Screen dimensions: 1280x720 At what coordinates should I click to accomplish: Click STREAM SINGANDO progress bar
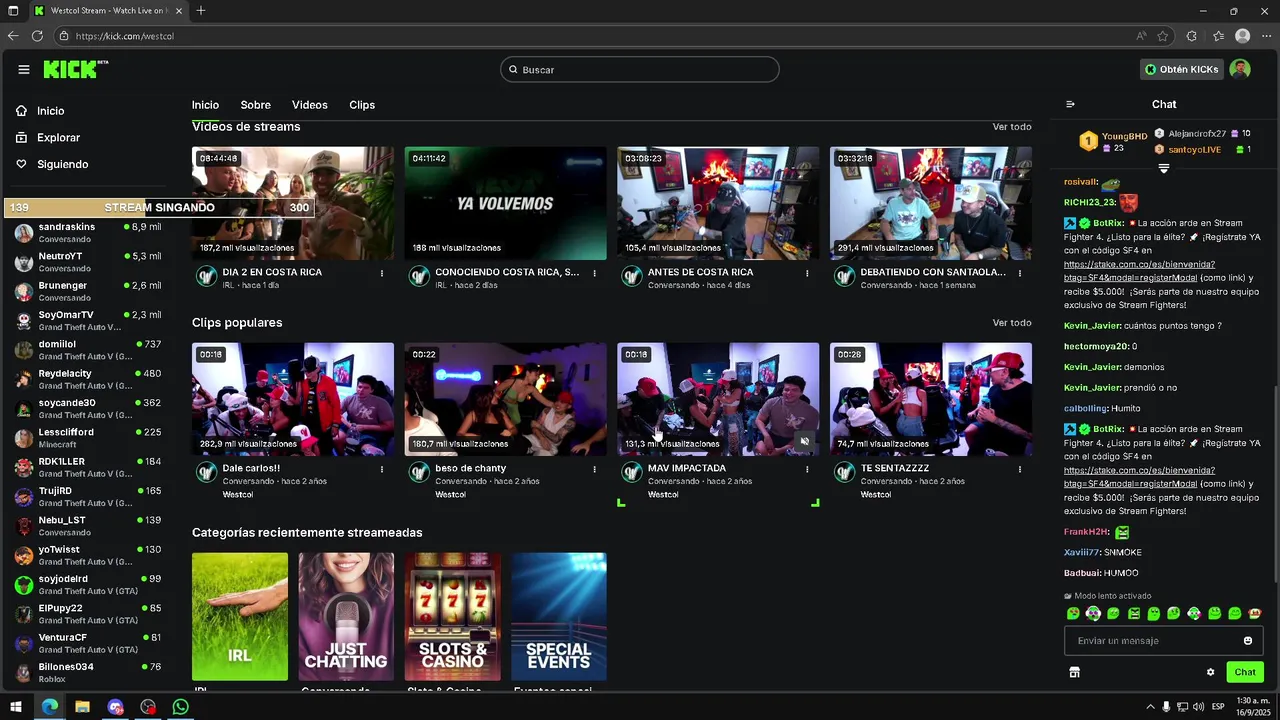click(160, 208)
